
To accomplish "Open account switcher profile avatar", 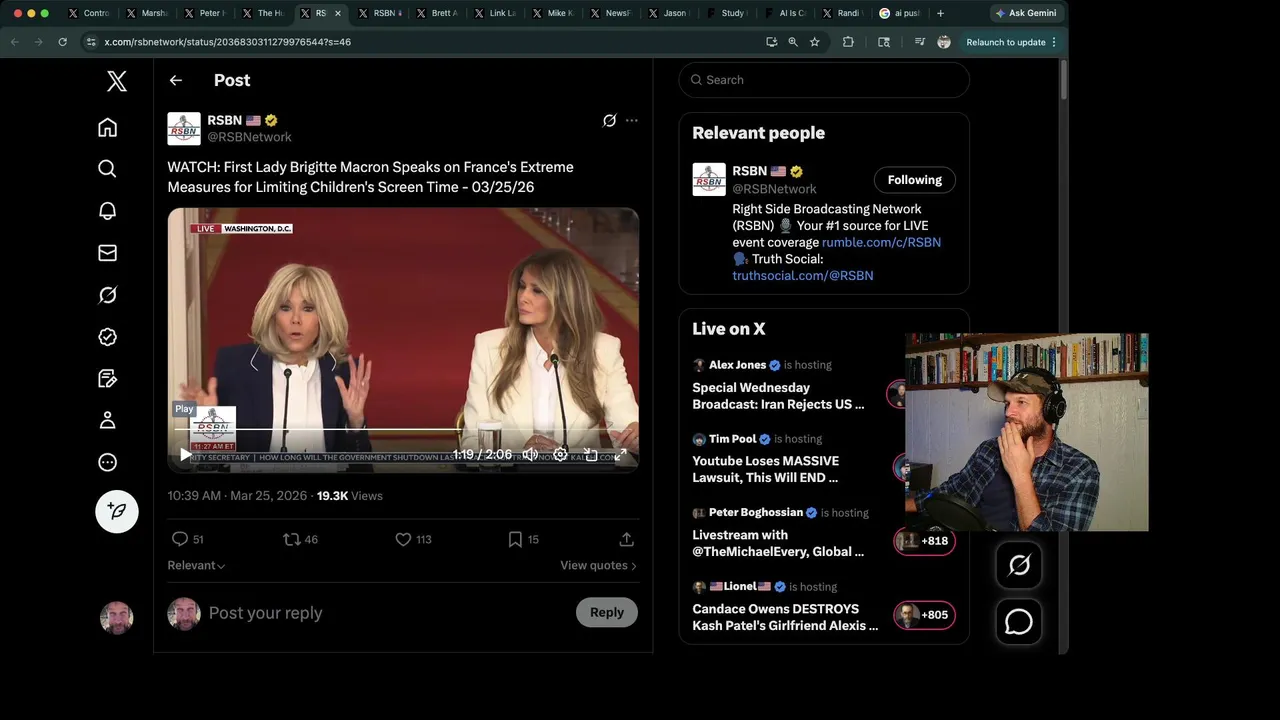I will (117, 618).
